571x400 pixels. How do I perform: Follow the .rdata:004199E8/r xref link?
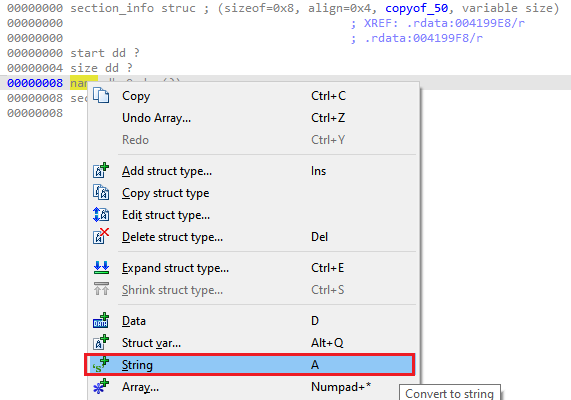[466, 23]
